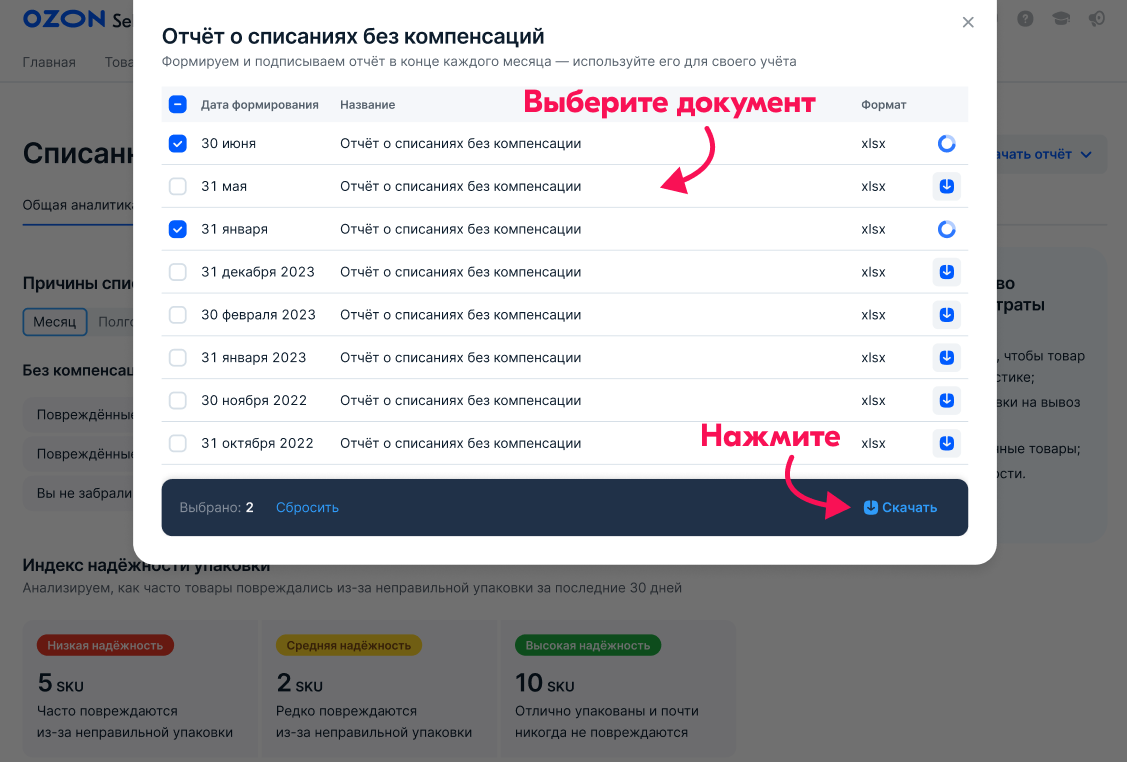Click the Название column header
This screenshot has height=762, width=1127.
click(367, 104)
